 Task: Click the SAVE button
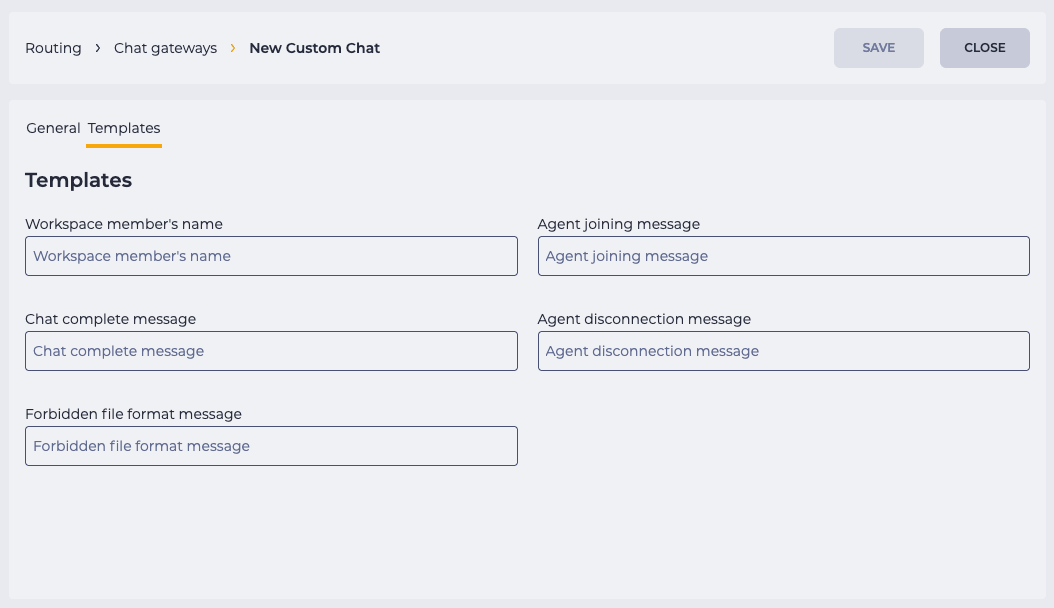coord(879,48)
